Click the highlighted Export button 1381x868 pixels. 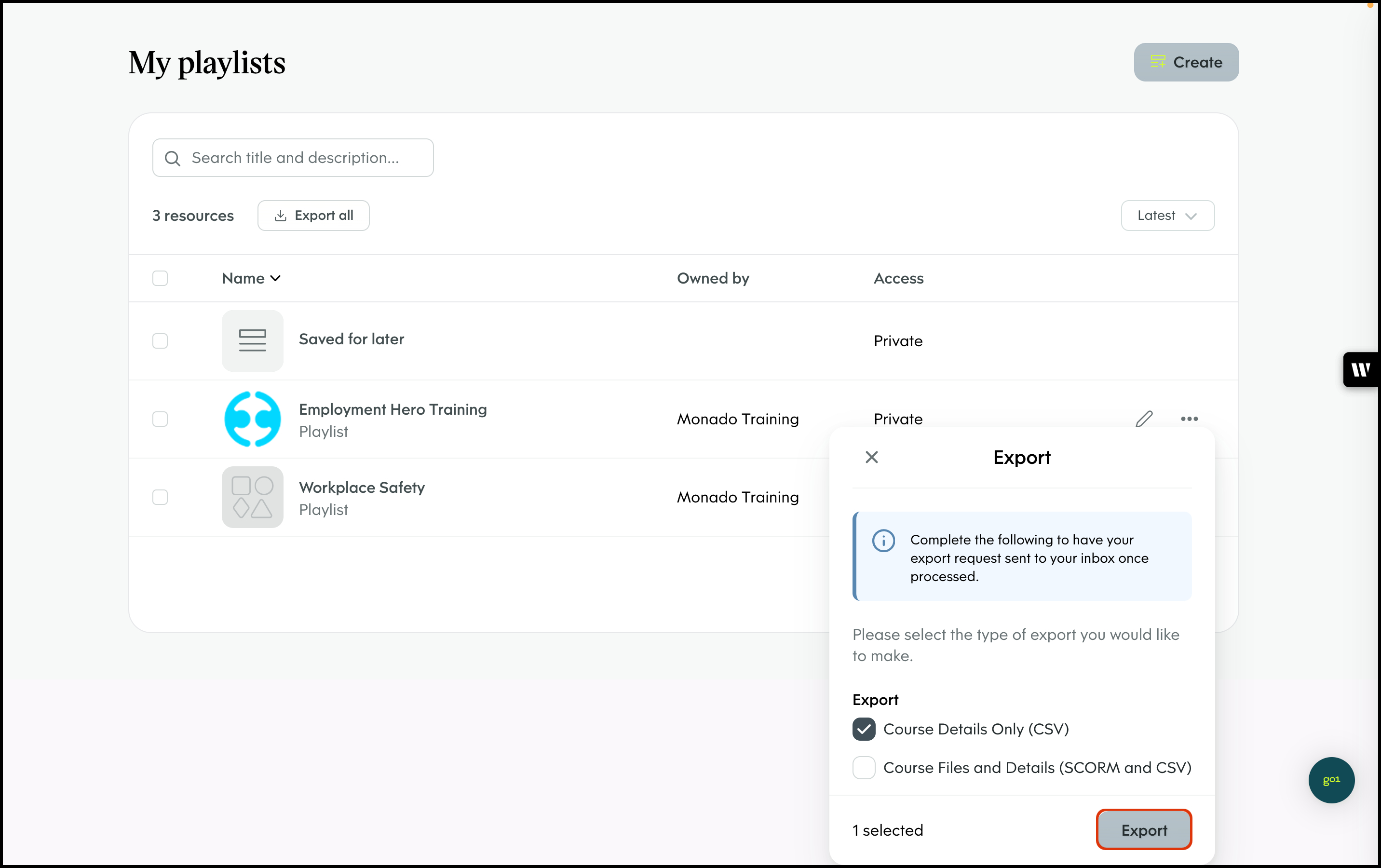(x=1144, y=829)
